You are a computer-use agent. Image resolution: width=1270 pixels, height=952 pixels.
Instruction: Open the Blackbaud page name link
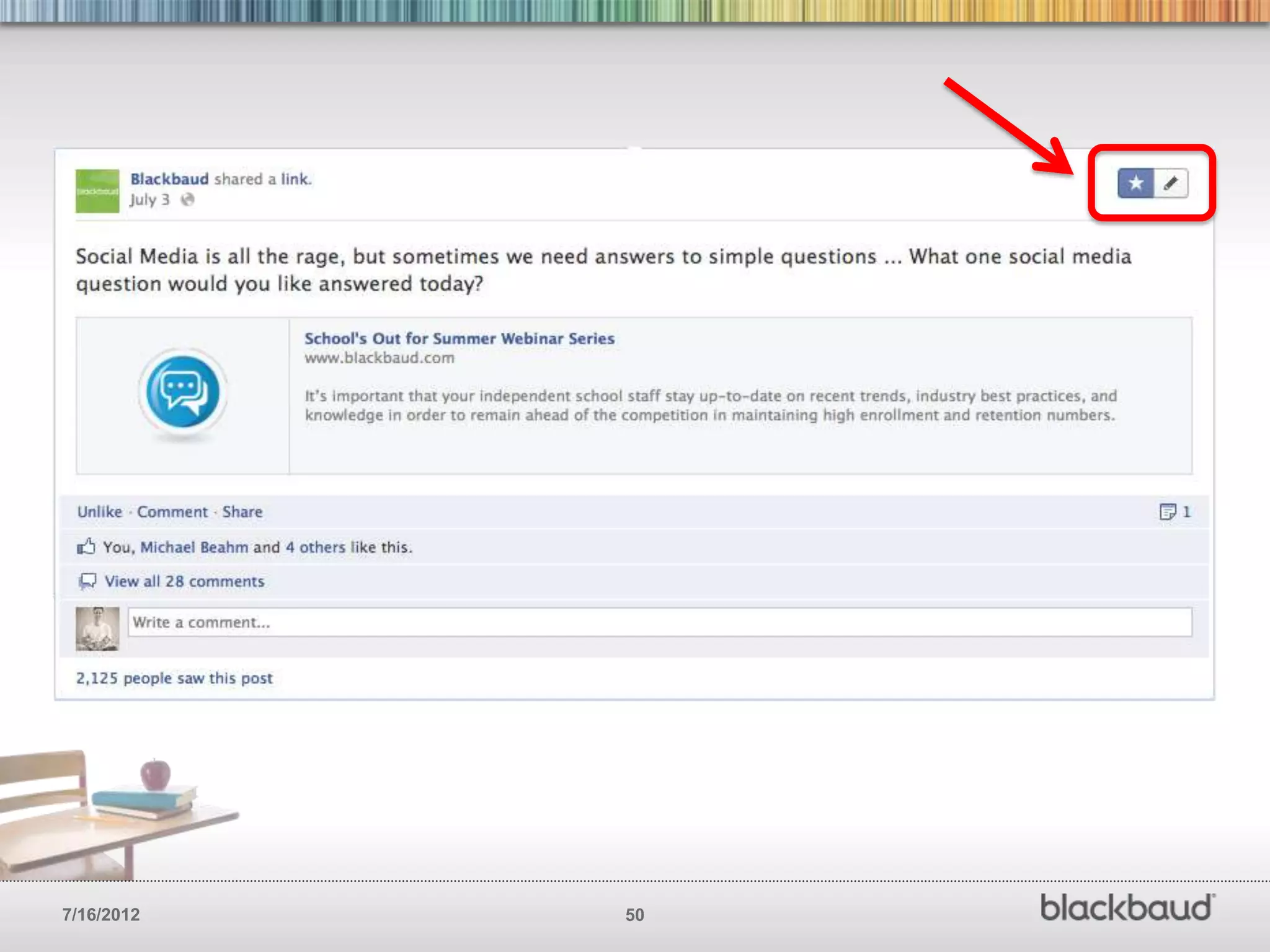(169, 179)
